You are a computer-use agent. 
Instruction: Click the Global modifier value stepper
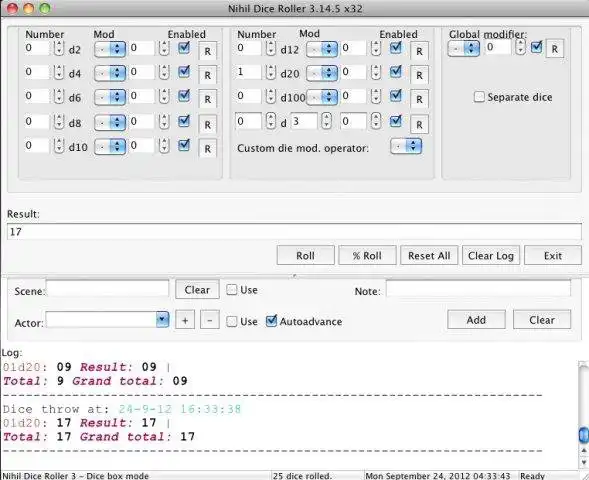click(520, 48)
